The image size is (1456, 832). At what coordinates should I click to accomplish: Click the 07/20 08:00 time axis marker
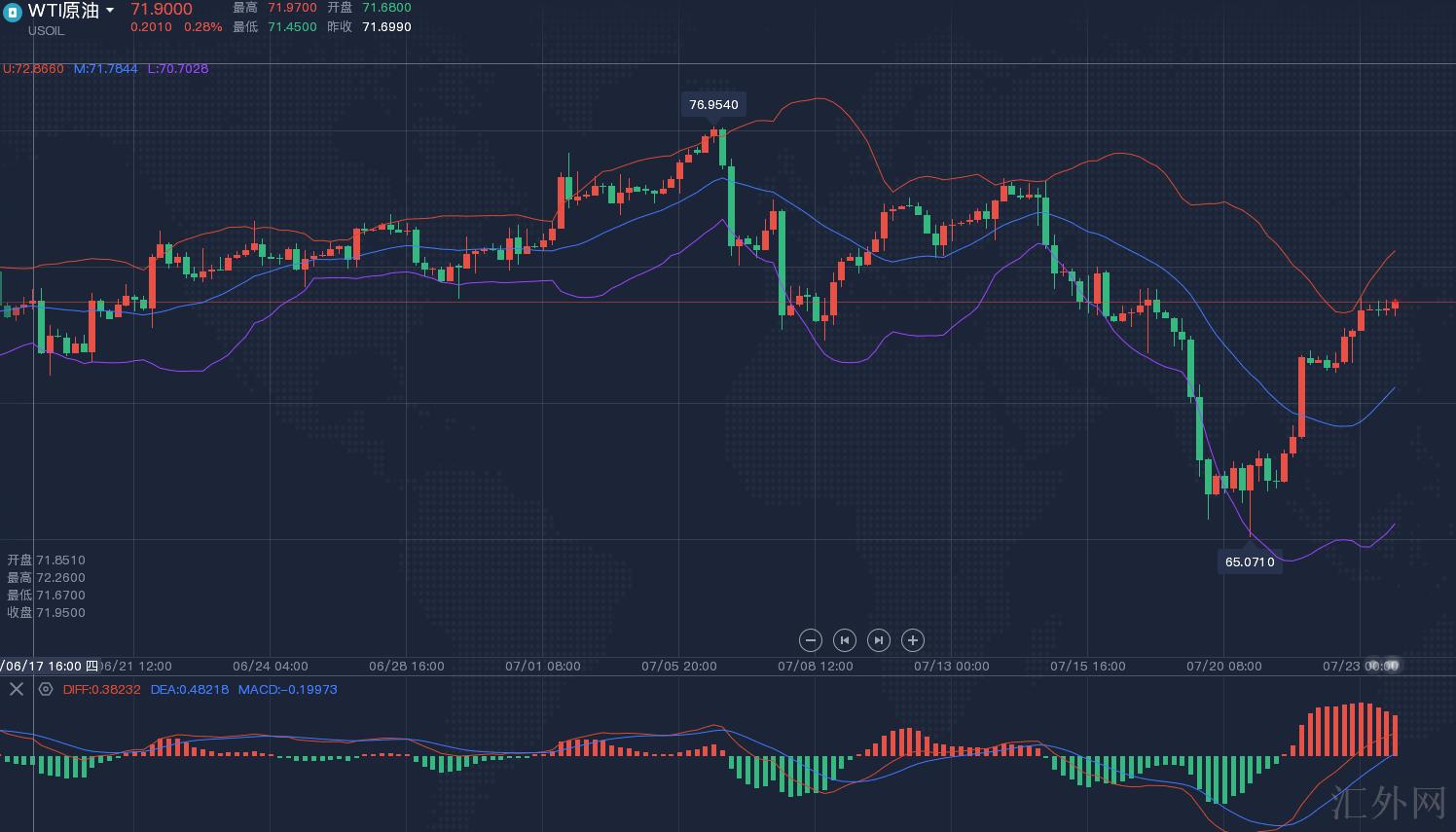(1223, 667)
